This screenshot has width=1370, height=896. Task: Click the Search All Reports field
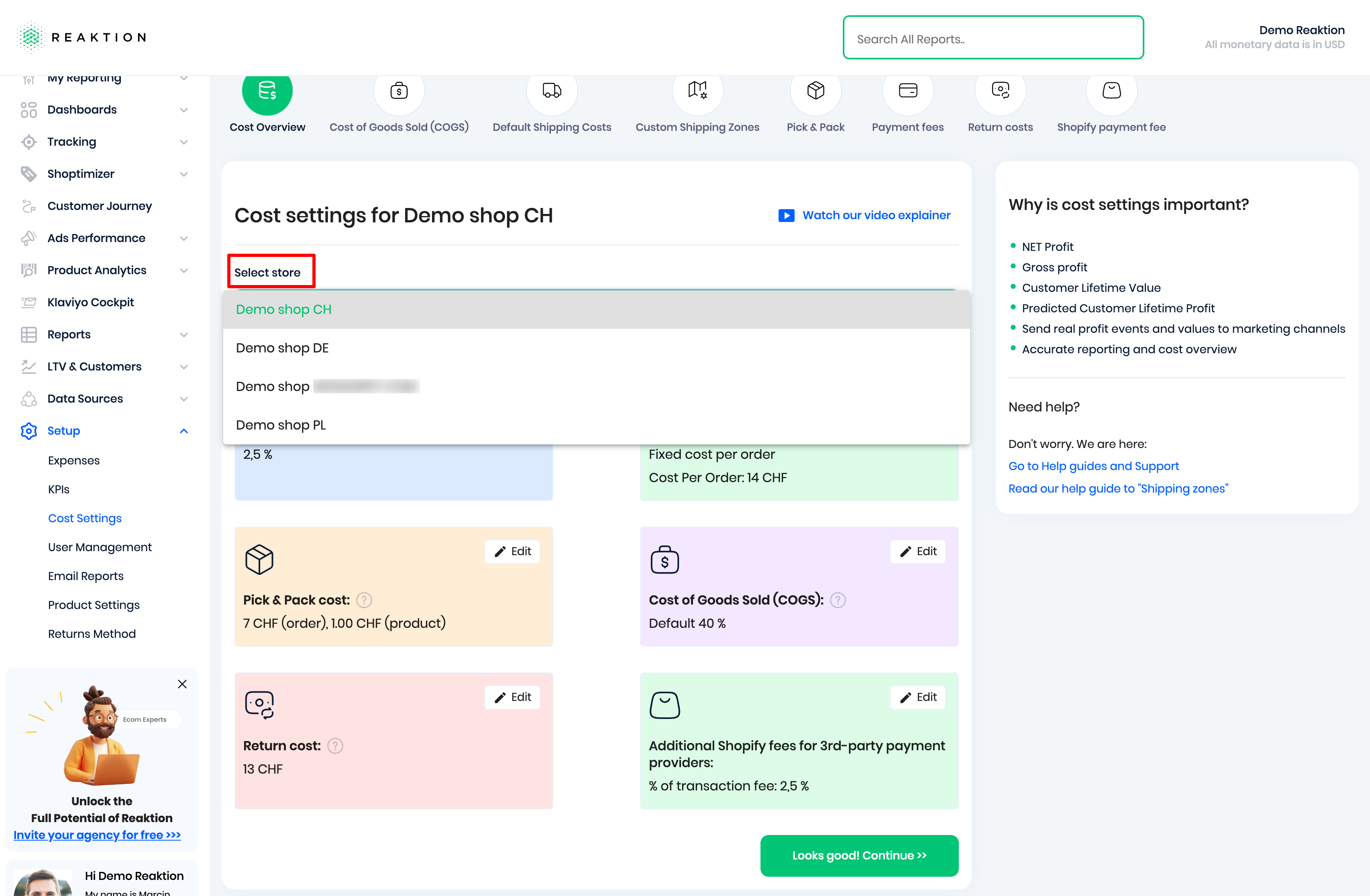click(x=993, y=39)
